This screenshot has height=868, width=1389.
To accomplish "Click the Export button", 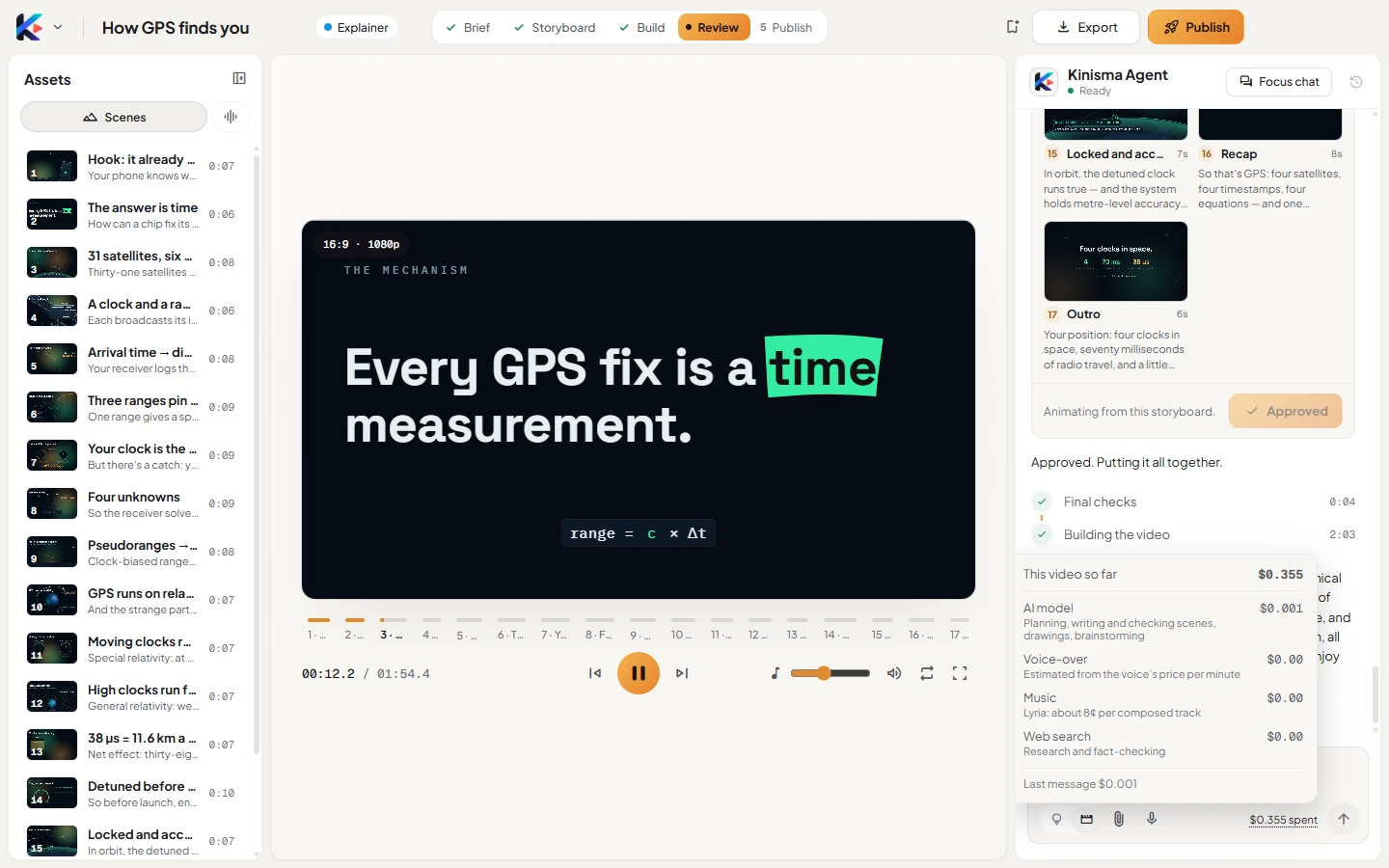I will (1085, 27).
